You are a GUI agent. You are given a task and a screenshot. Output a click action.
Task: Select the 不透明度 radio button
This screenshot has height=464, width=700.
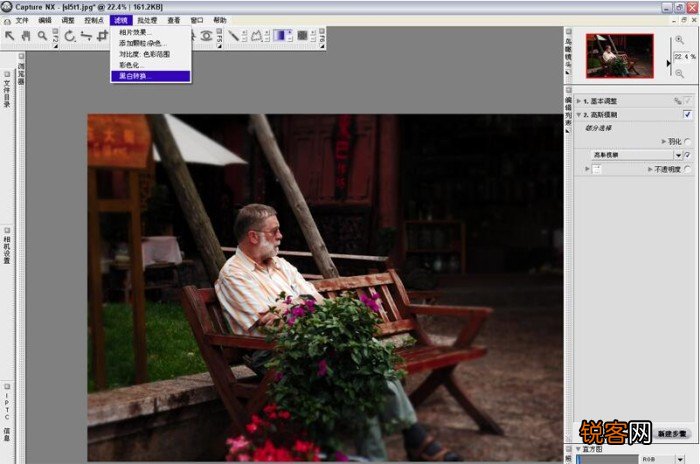(x=688, y=169)
